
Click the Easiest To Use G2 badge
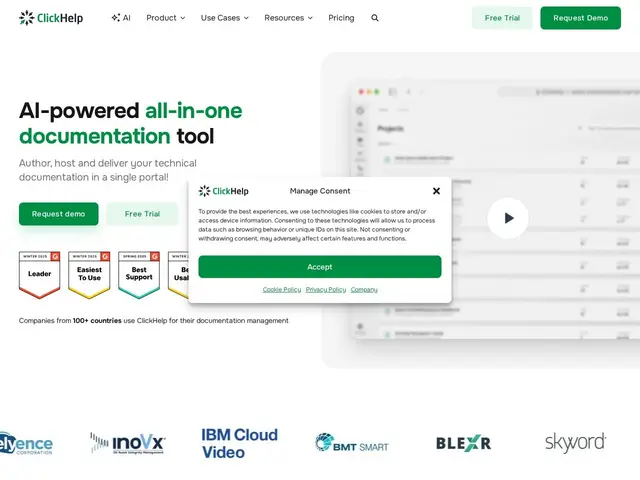click(89, 275)
